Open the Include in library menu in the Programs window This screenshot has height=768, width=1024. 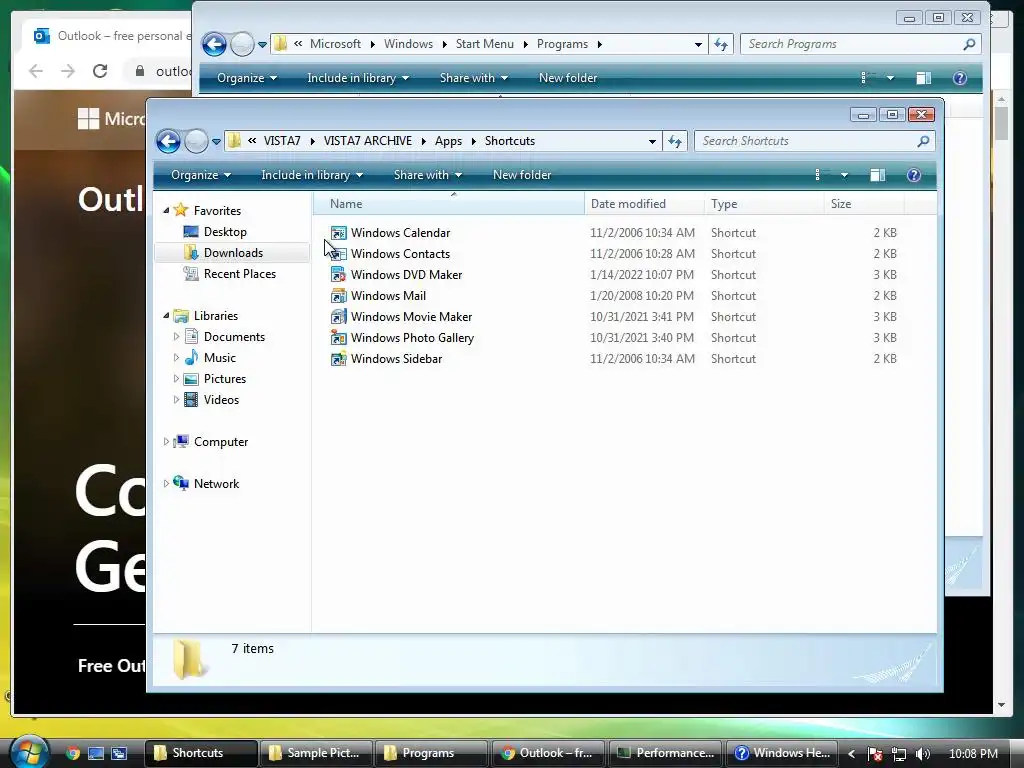pos(357,78)
